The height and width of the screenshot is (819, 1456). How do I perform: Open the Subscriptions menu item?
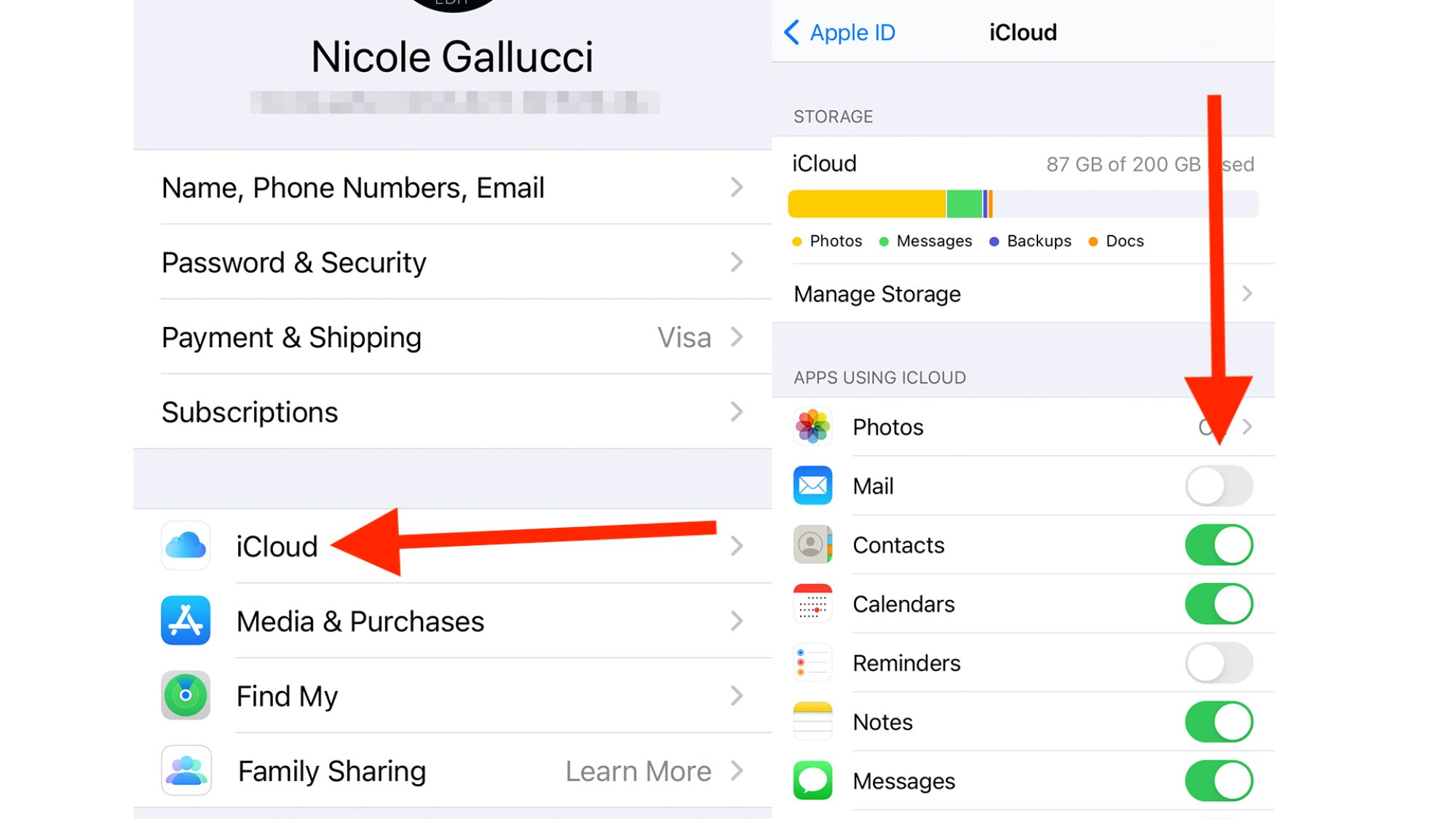(x=452, y=412)
